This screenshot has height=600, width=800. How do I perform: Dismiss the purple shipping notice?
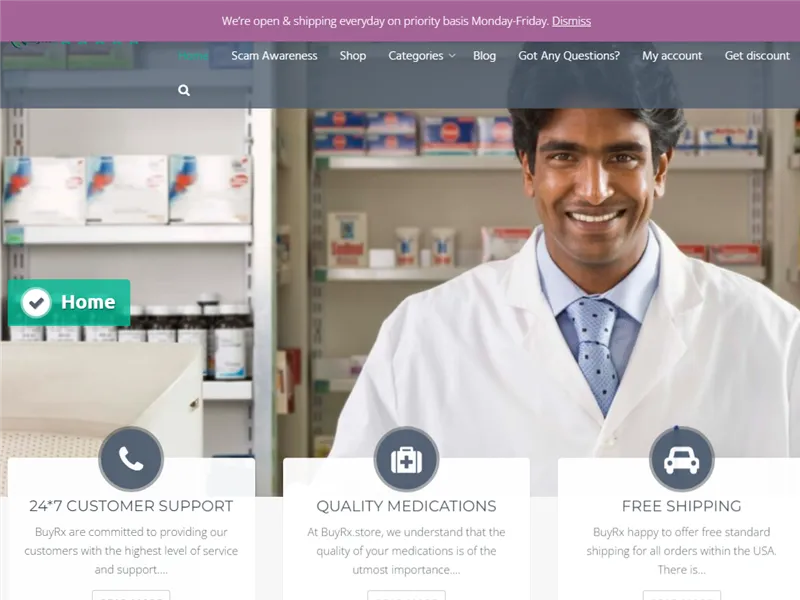coord(571,21)
